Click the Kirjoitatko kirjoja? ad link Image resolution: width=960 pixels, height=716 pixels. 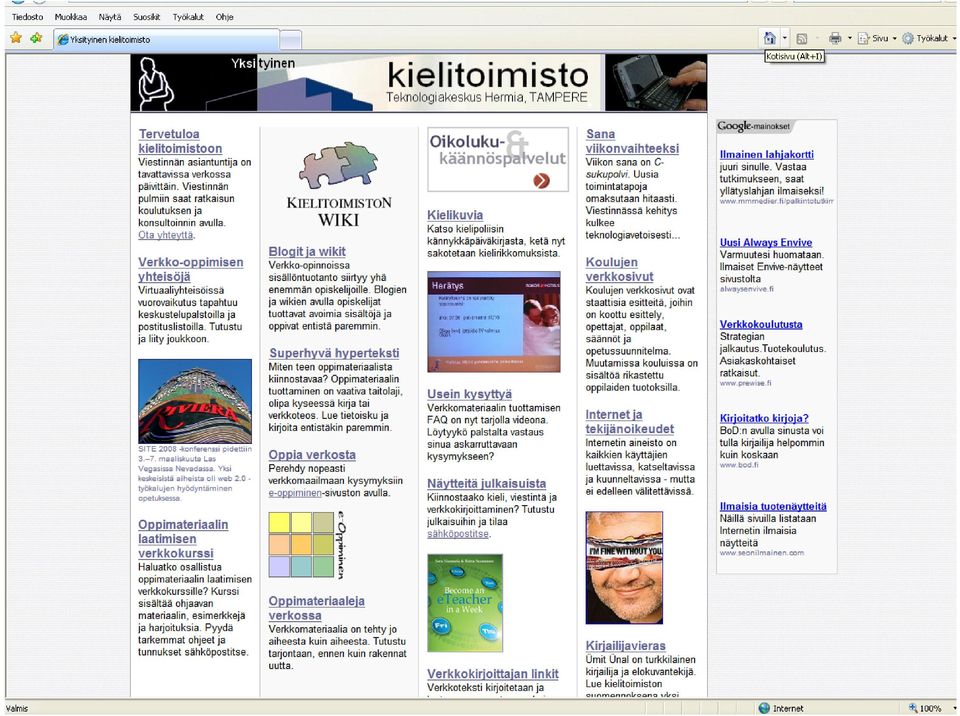coord(764,418)
